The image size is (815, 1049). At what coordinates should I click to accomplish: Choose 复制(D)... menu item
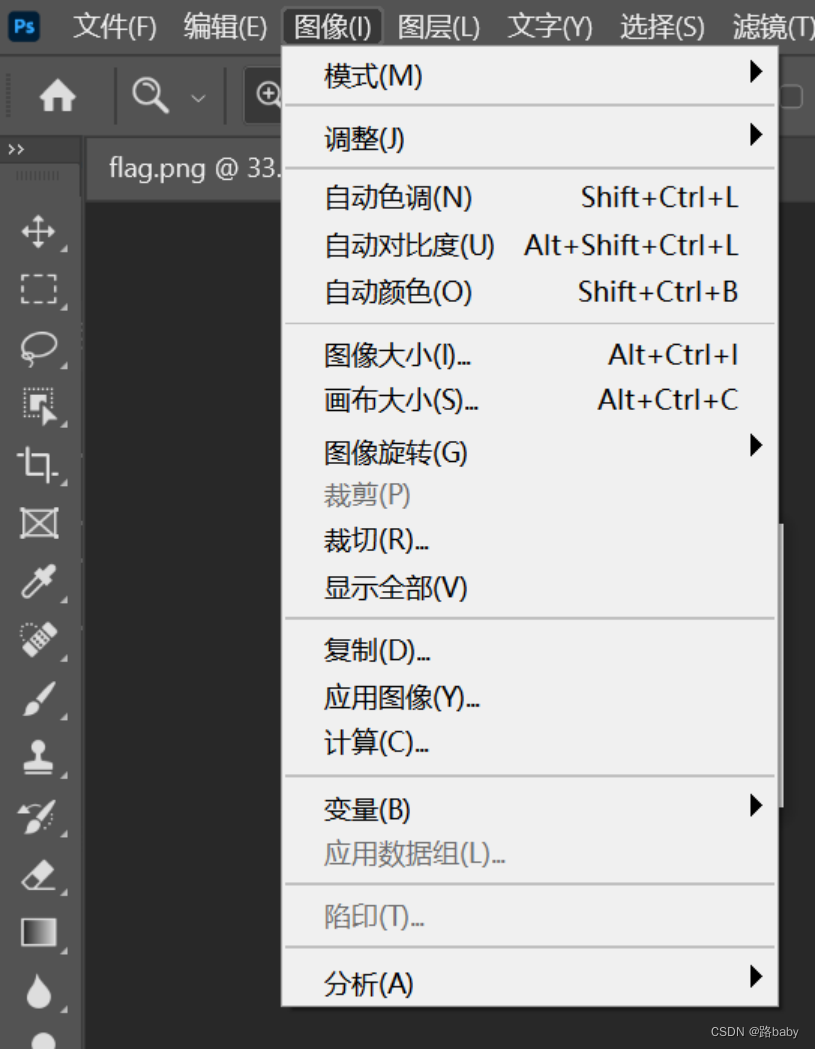click(530, 649)
